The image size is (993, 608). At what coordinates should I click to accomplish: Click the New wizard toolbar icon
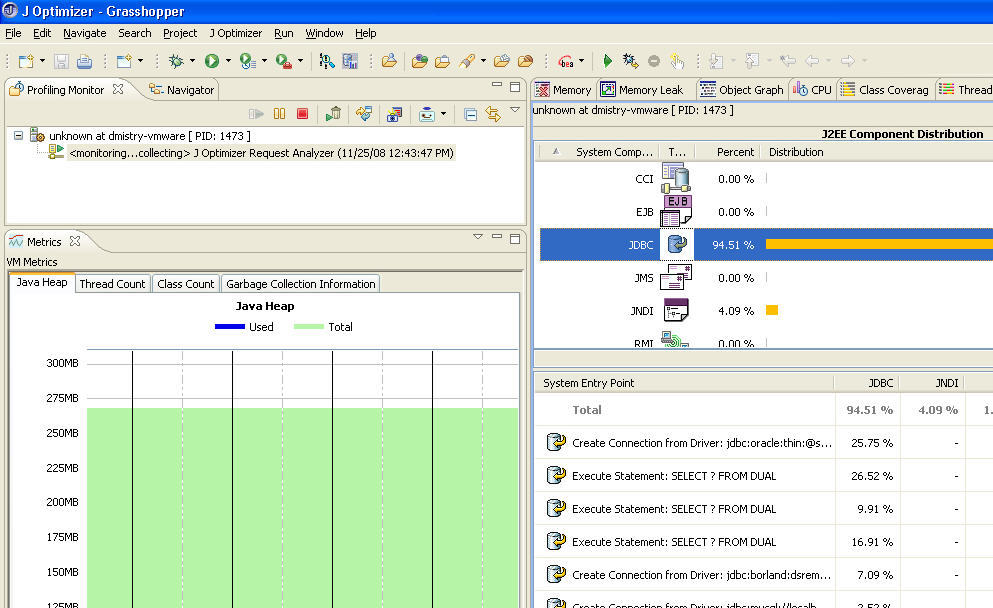coord(26,61)
